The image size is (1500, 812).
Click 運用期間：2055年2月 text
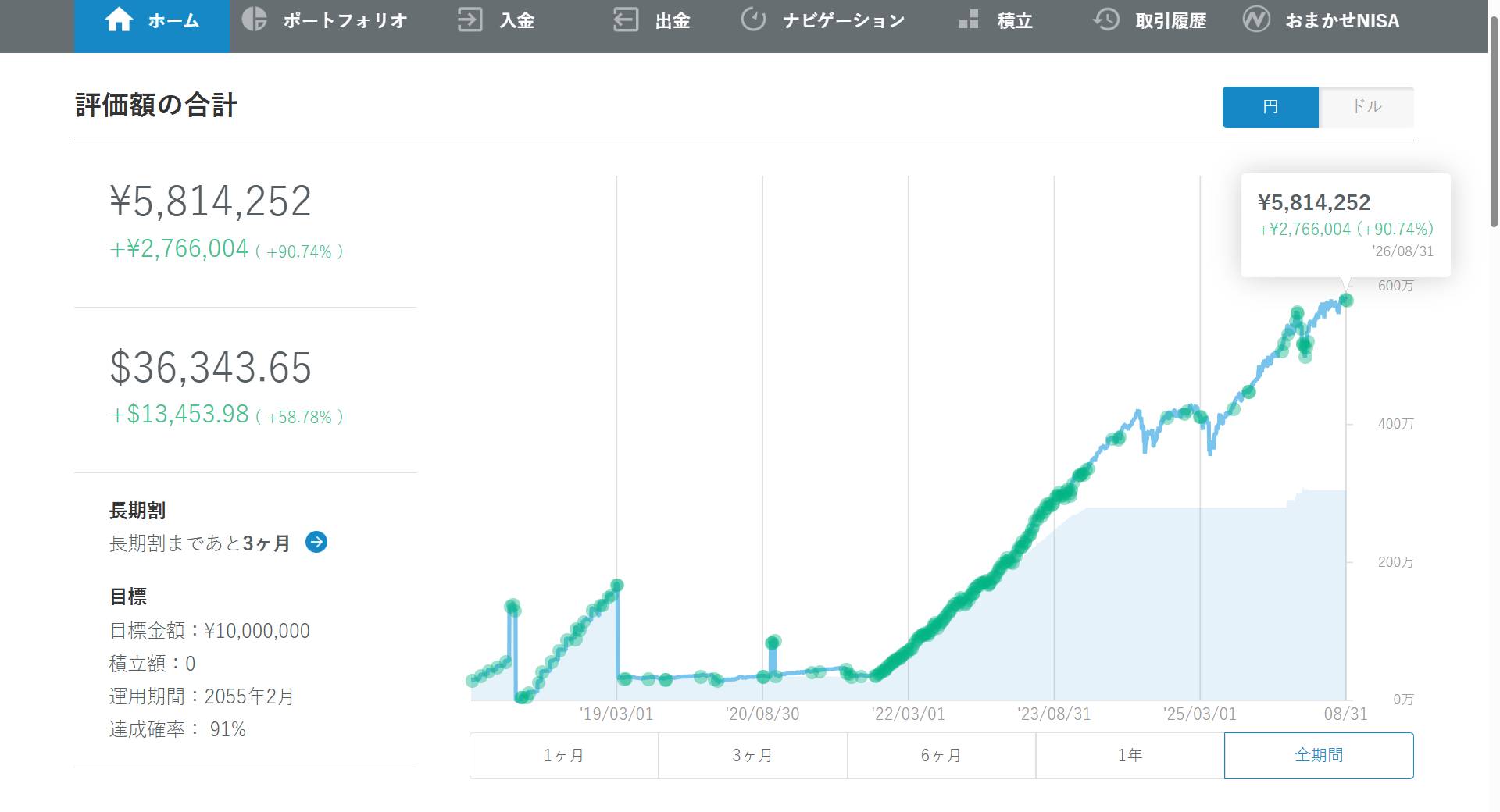pyautogui.click(x=202, y=696)
